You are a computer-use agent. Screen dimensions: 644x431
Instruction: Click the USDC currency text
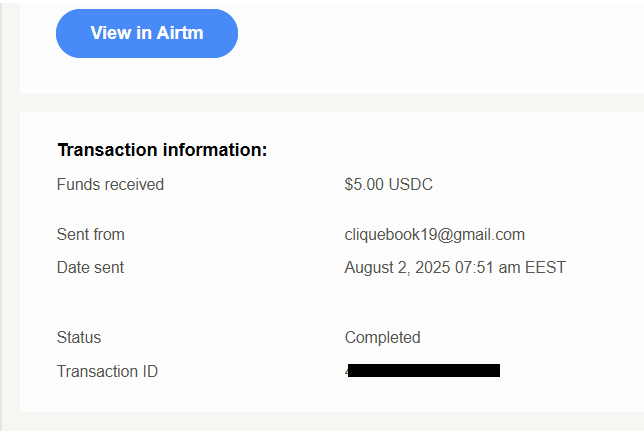[410, 184]
